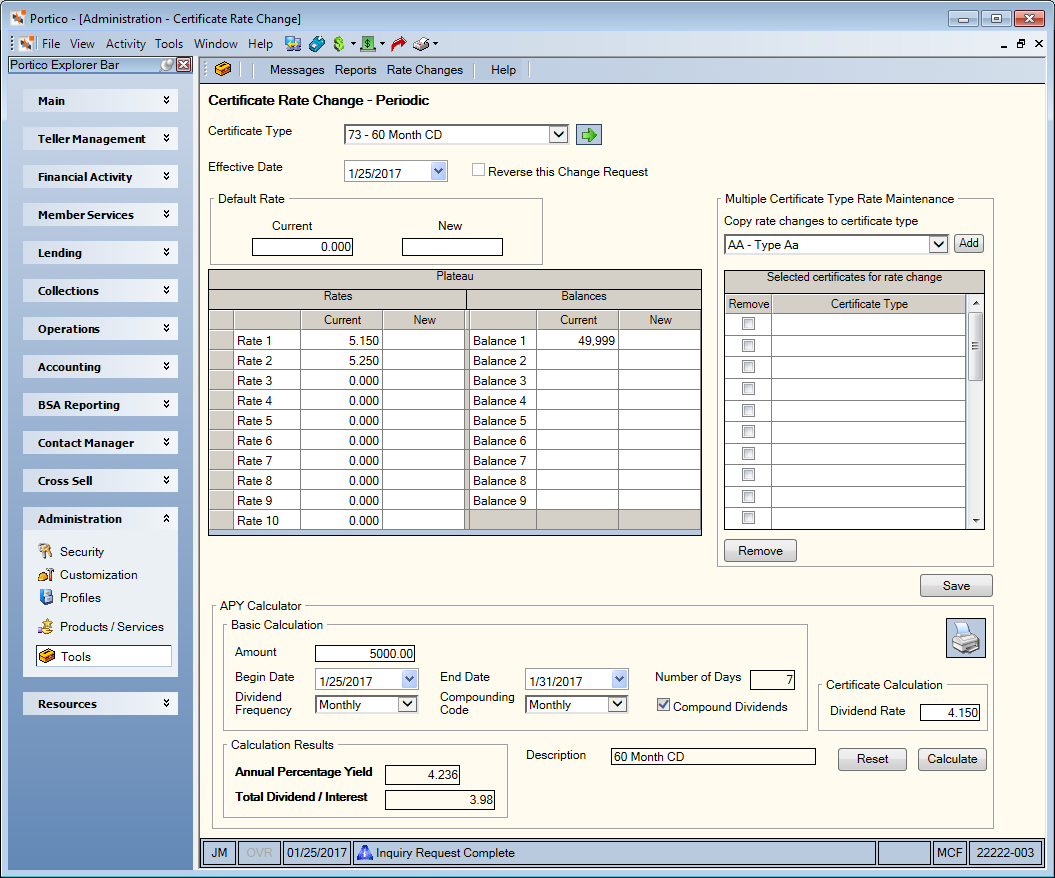Click the New default rate input field
Screen dimensions: 1055x878
point(452,247)
